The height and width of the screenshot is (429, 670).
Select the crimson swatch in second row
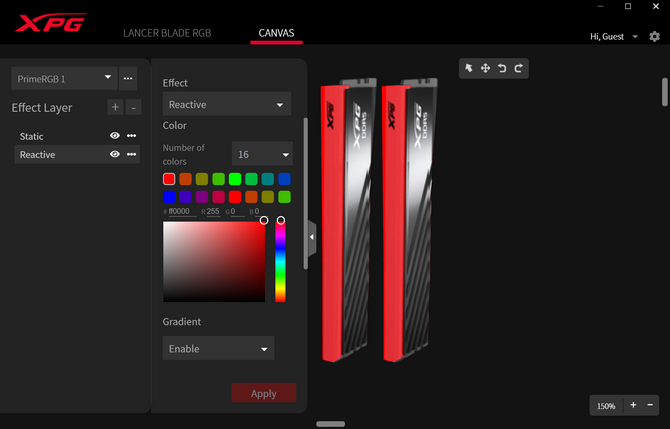click(x=218, y=197)
